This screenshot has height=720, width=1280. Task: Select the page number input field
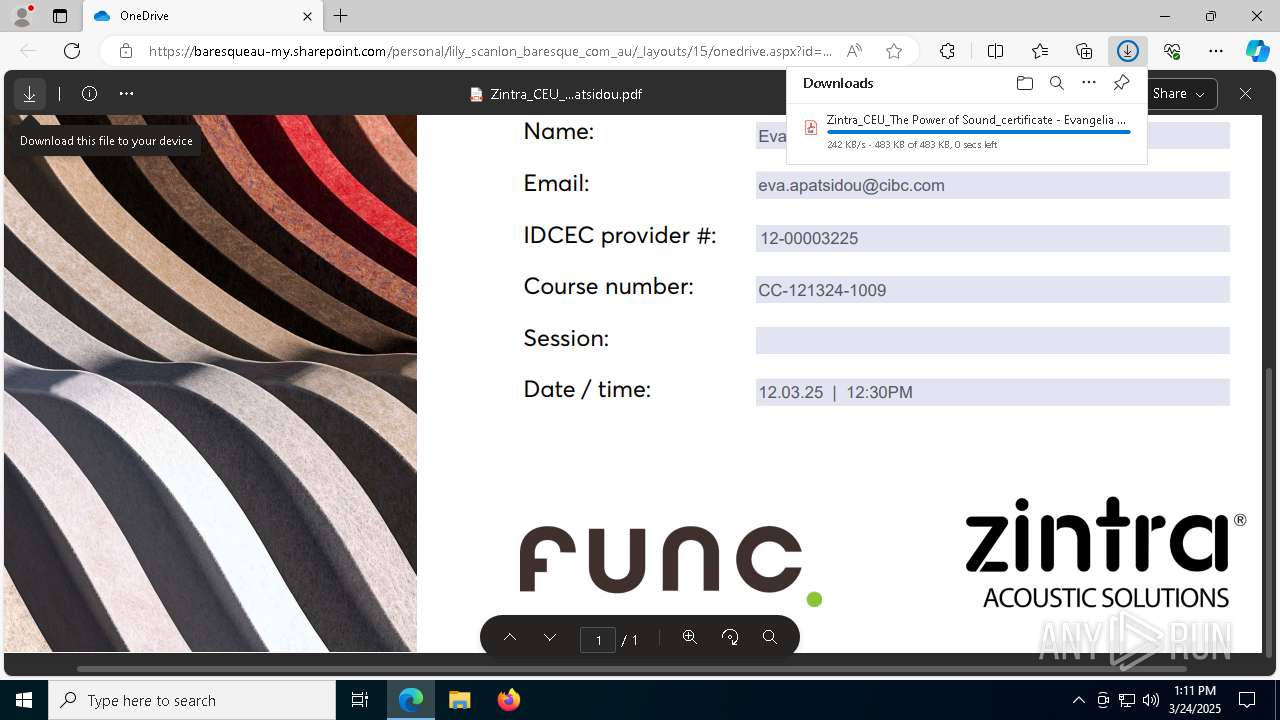point(598,640)
